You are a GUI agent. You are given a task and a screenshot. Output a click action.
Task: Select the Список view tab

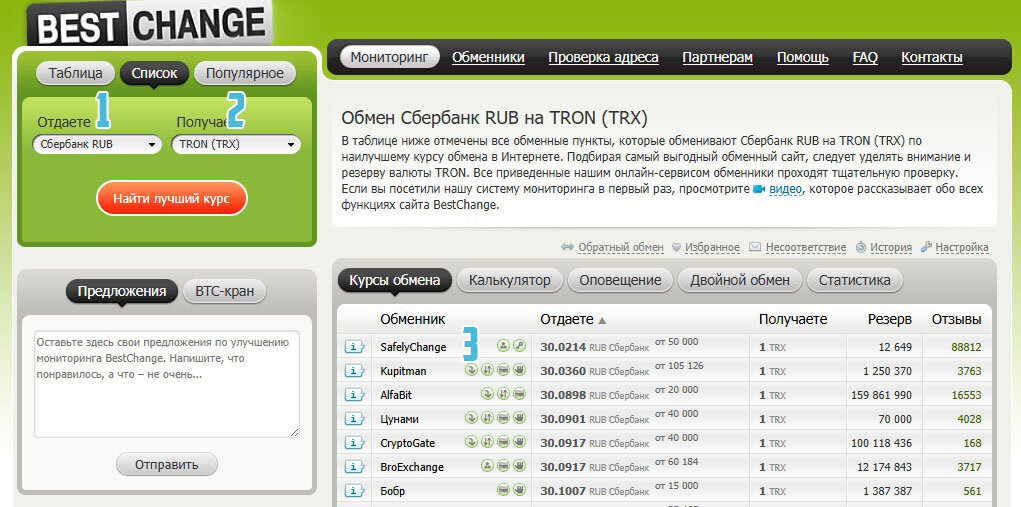154,73
